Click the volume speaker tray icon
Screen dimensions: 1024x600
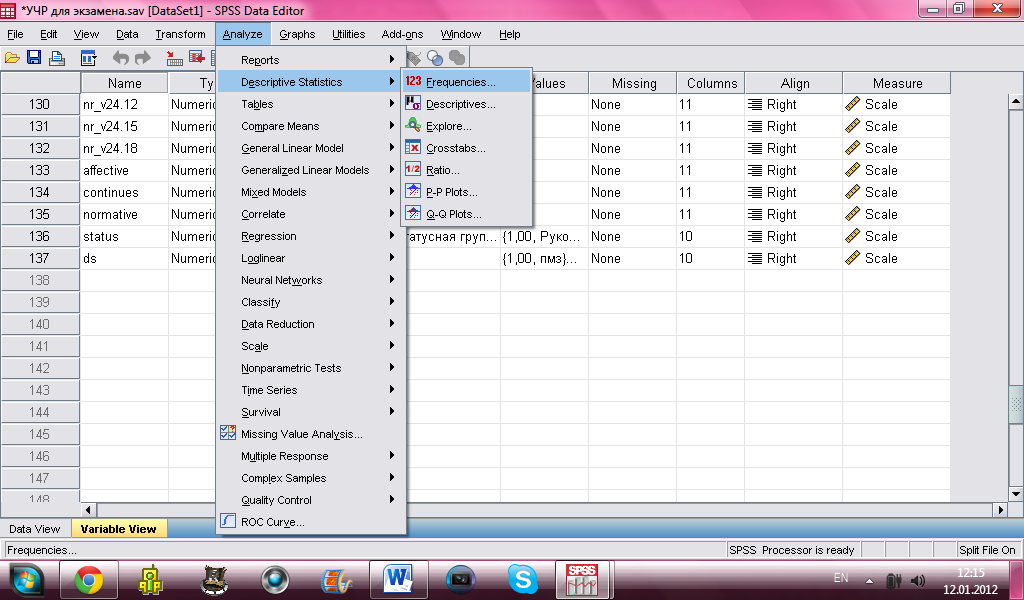pos(918,580)
